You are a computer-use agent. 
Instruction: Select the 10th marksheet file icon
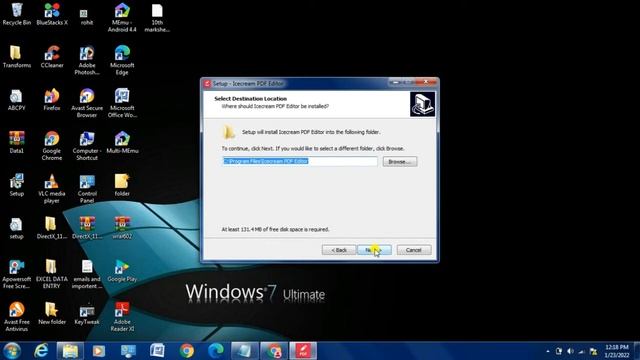coord(157,18)
